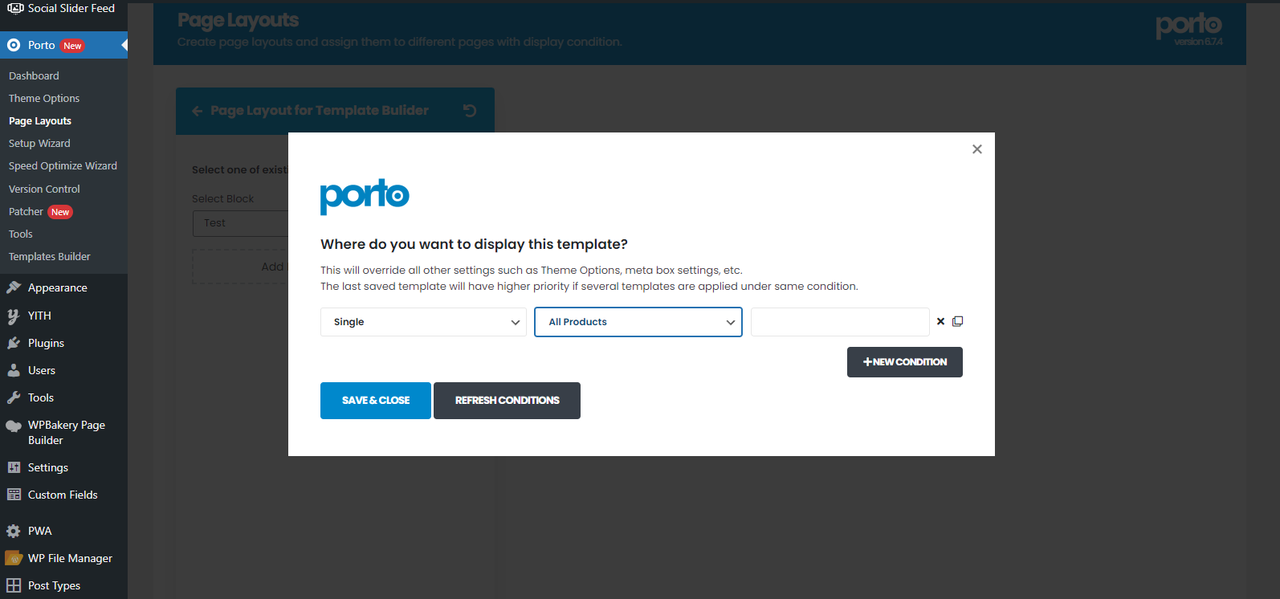Click the back arrow in Page Layout header
The width and height of the screenshot is (1280, 599).
coord(197,111)
